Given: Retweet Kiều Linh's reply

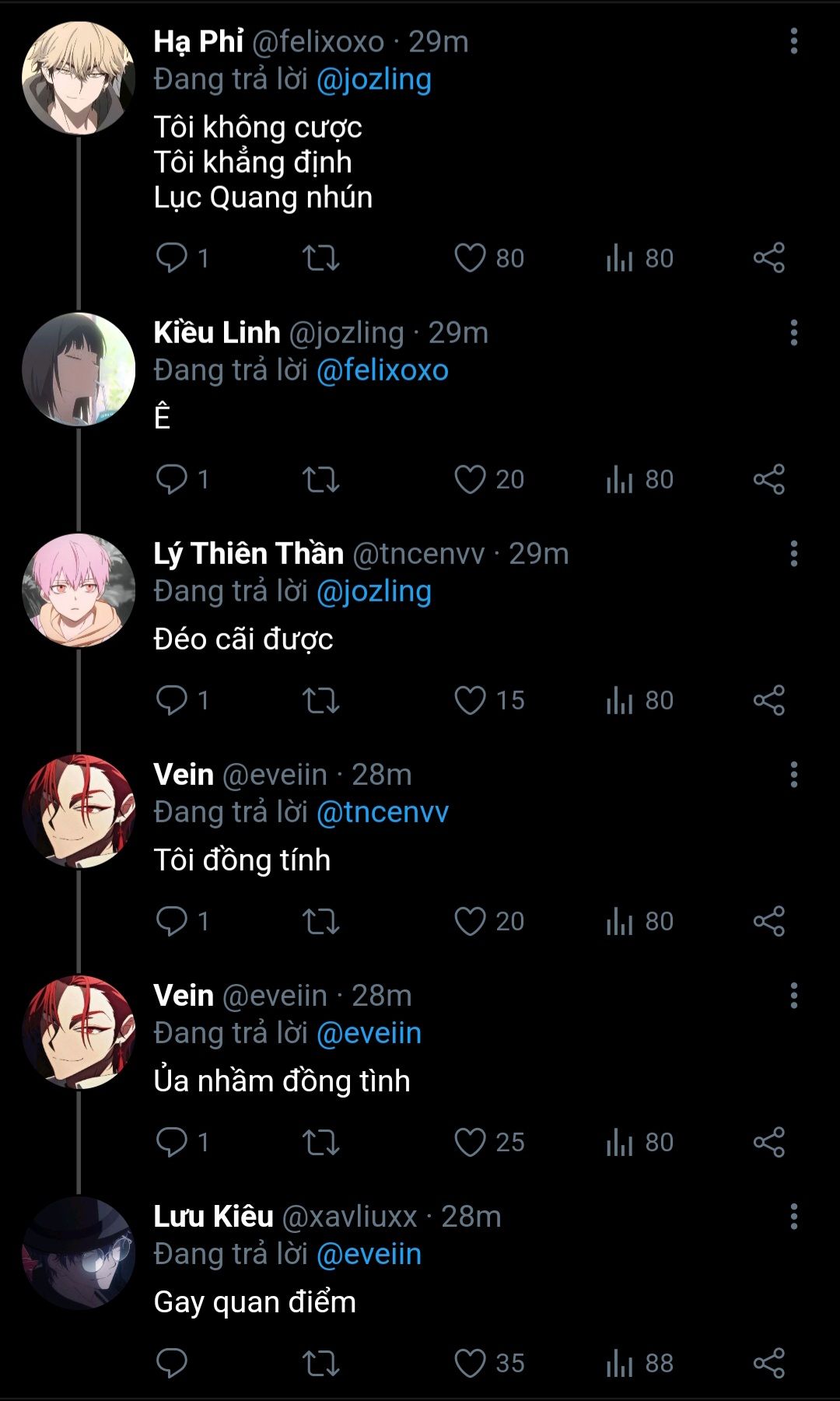Looking at the screenshot, I should [320, 479].
